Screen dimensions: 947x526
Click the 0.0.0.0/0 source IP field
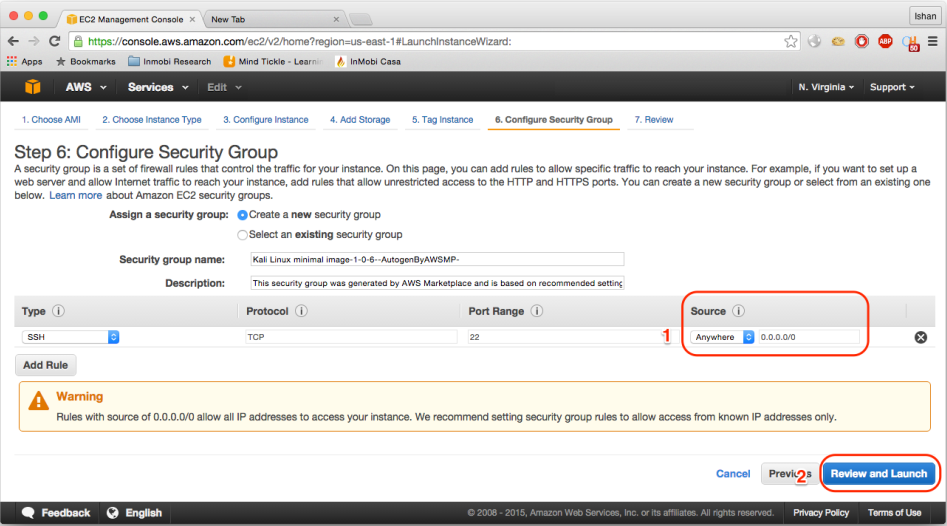coord(809,337)
